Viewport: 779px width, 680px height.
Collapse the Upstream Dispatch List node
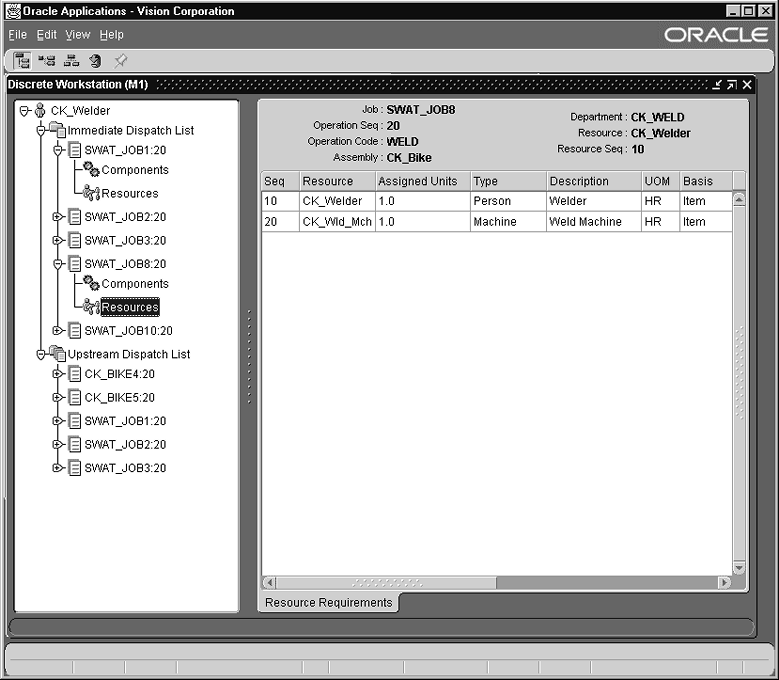[41, 354]
